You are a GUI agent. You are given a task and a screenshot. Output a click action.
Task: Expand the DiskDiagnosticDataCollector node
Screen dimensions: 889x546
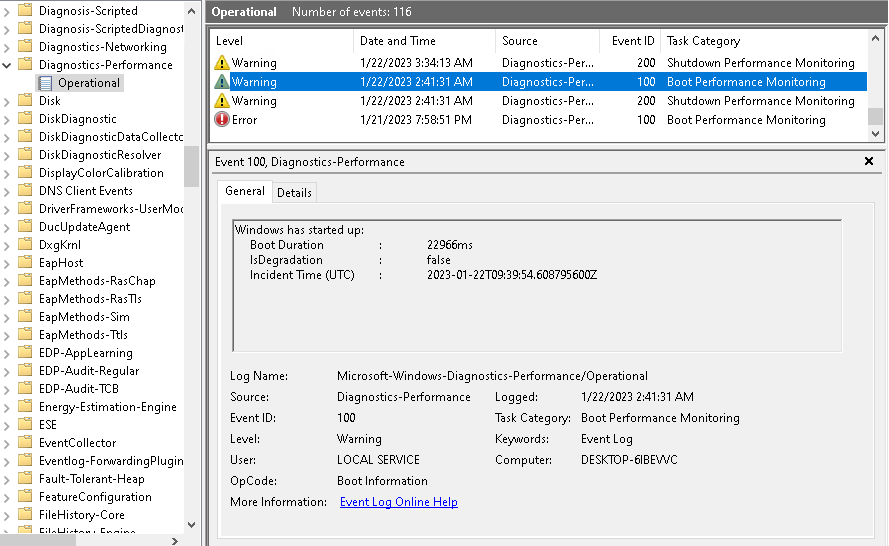[7, 137]
